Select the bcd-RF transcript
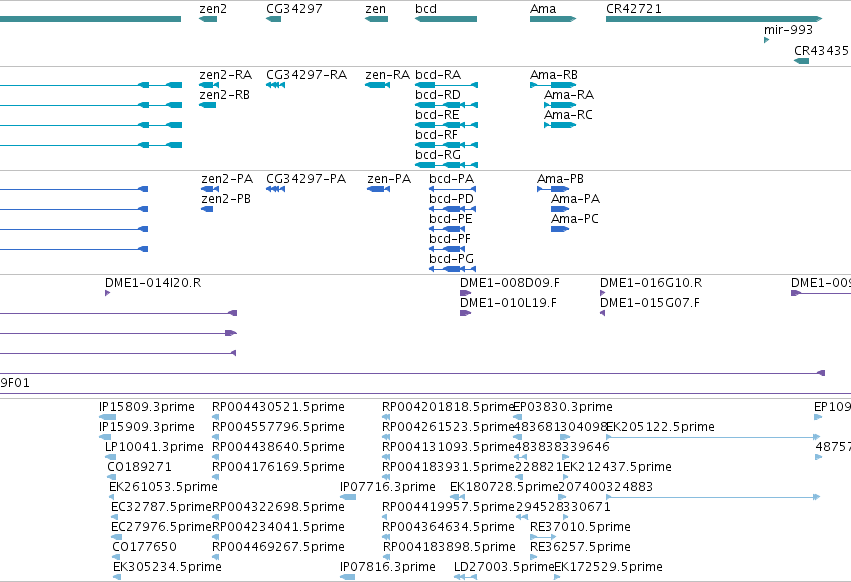The image size is (851, 582). tap(447, 145)
